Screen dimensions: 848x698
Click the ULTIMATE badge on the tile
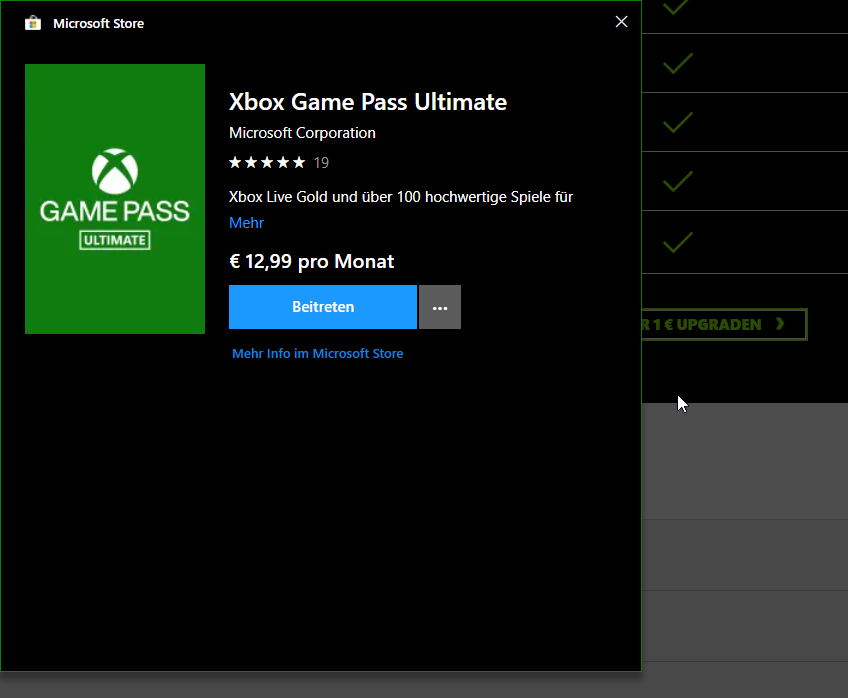tap(115, 240)
